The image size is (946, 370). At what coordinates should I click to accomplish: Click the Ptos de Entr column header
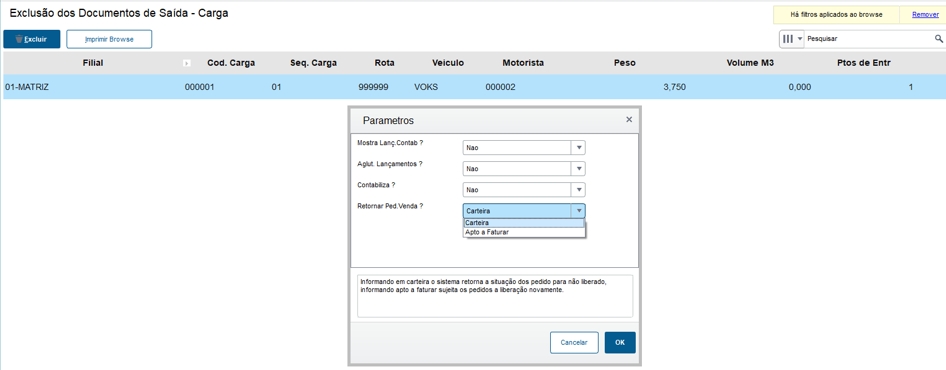[x=863, y=63]
